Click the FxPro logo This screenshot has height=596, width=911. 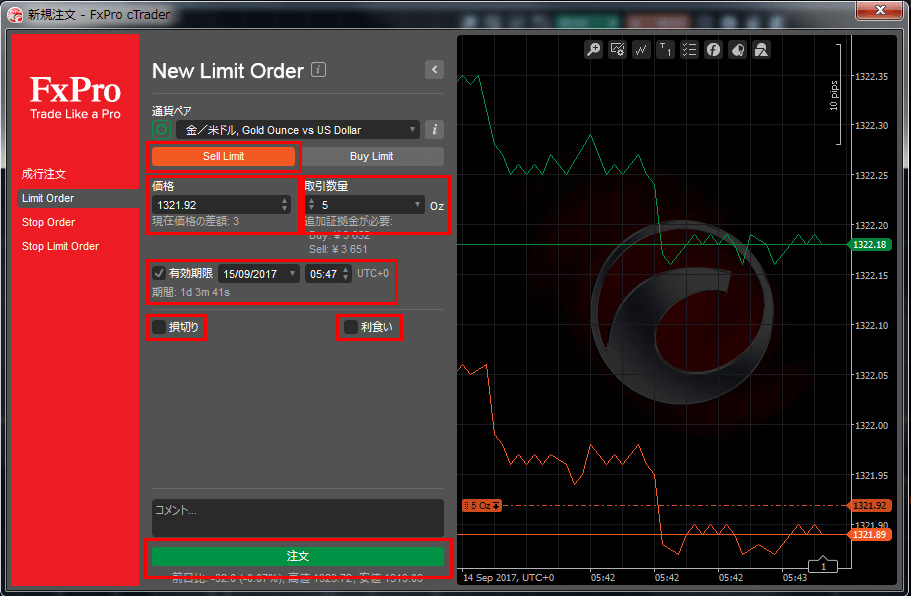pyautogui.click(x=76, y=98)
